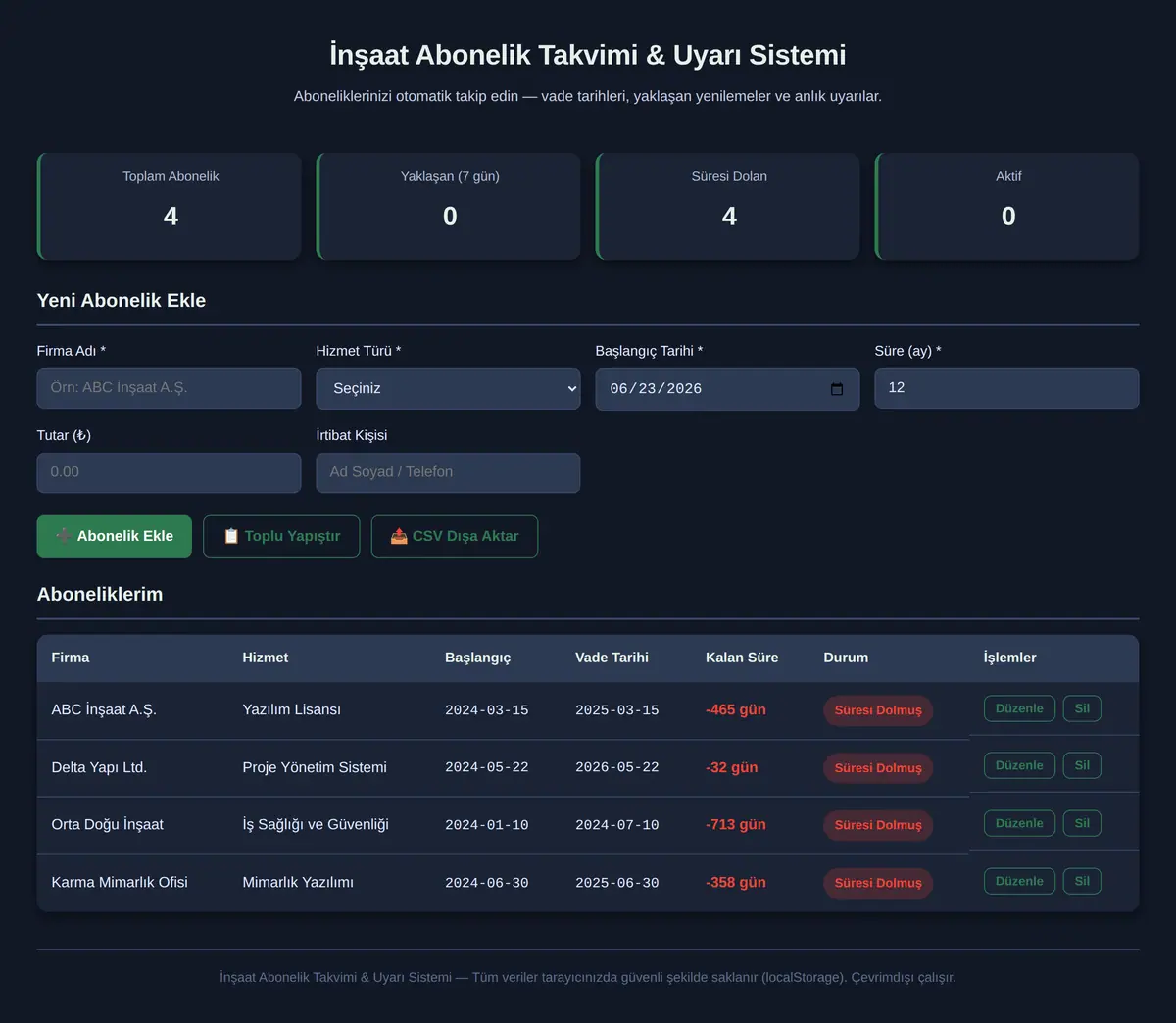Image resolution: width=1176 pixels, height=1023 pixels.
Task: Click the Karma Mimarlık Ofisi firm cell
Action: [x=120, y=882]
